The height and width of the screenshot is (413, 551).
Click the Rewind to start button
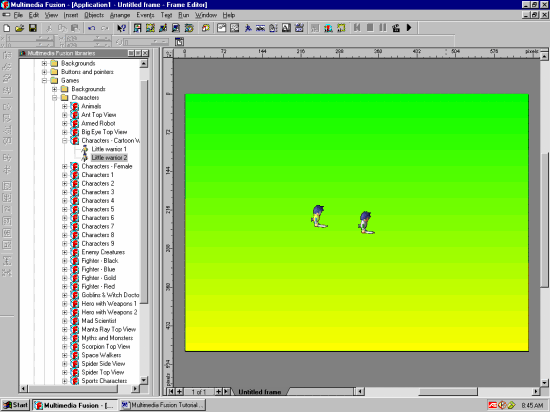click(x=357, y=27)
